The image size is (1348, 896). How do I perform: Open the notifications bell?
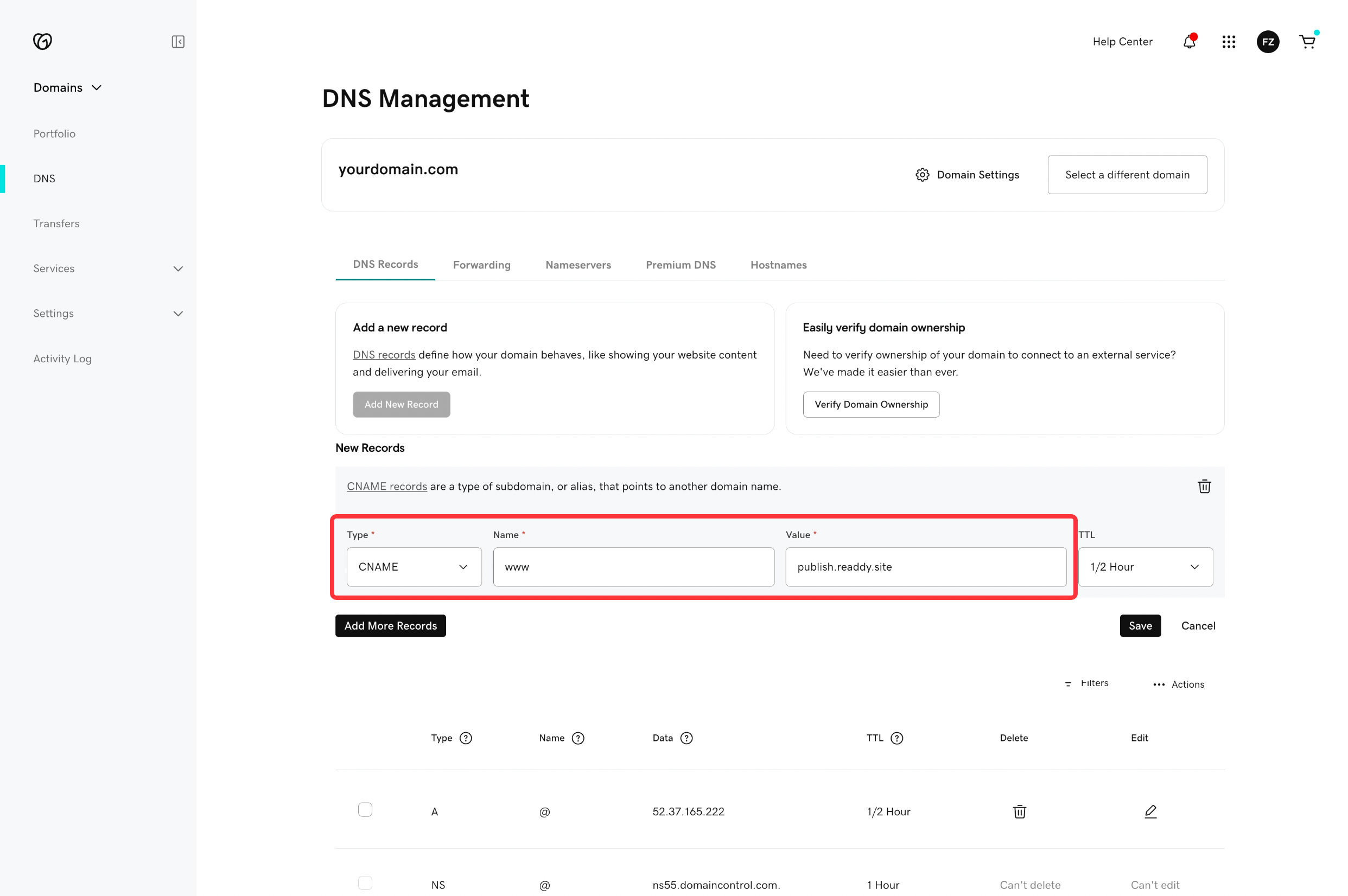(1189, 42)
